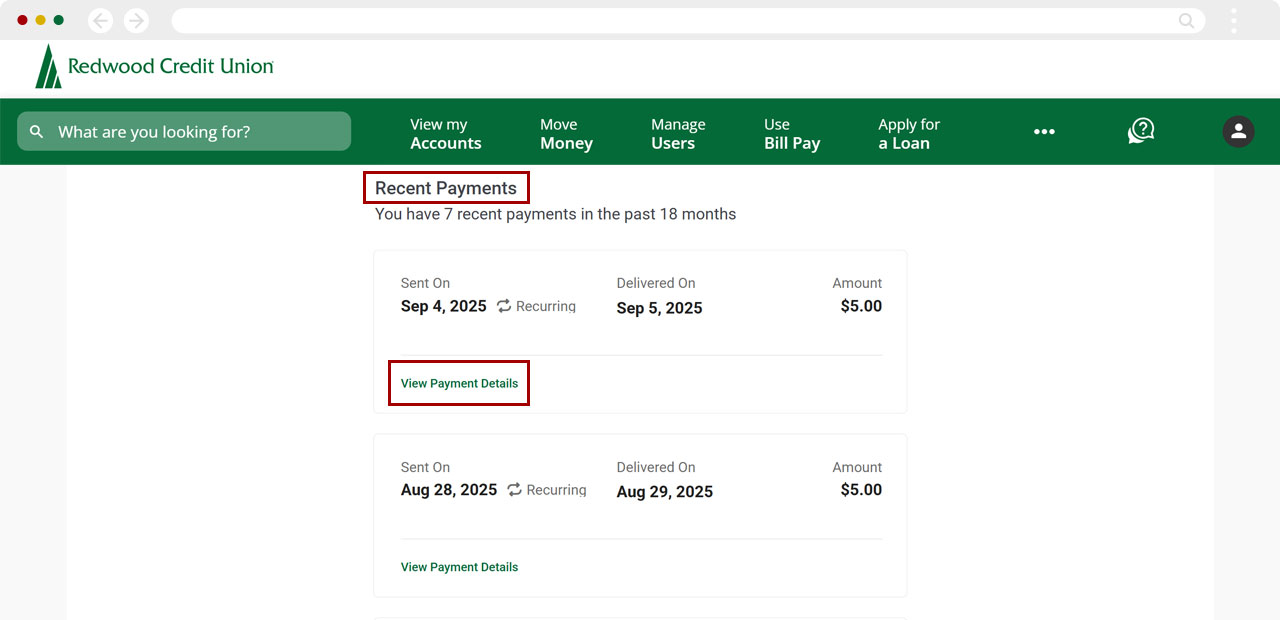
Task: Click the recurring icon on the Sep 4 payment
Action: tap(504, 306)
